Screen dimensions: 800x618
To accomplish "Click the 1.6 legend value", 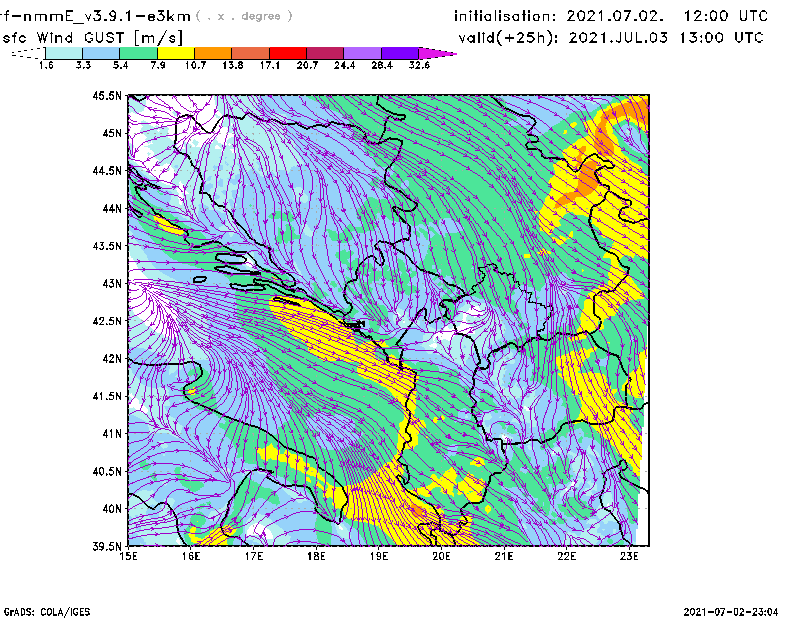I will 46,65.
